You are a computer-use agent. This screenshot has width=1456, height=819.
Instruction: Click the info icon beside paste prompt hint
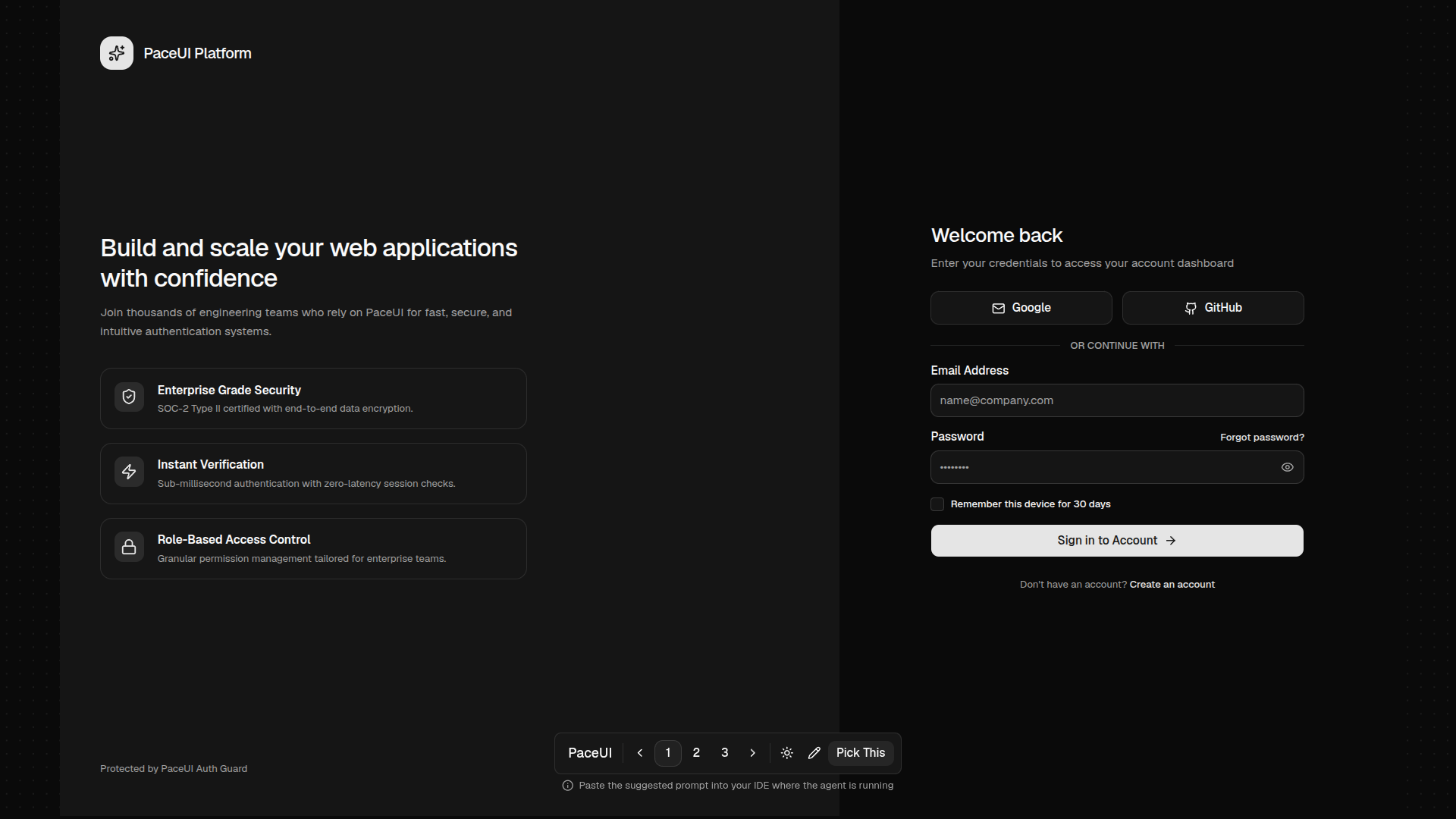568,786
